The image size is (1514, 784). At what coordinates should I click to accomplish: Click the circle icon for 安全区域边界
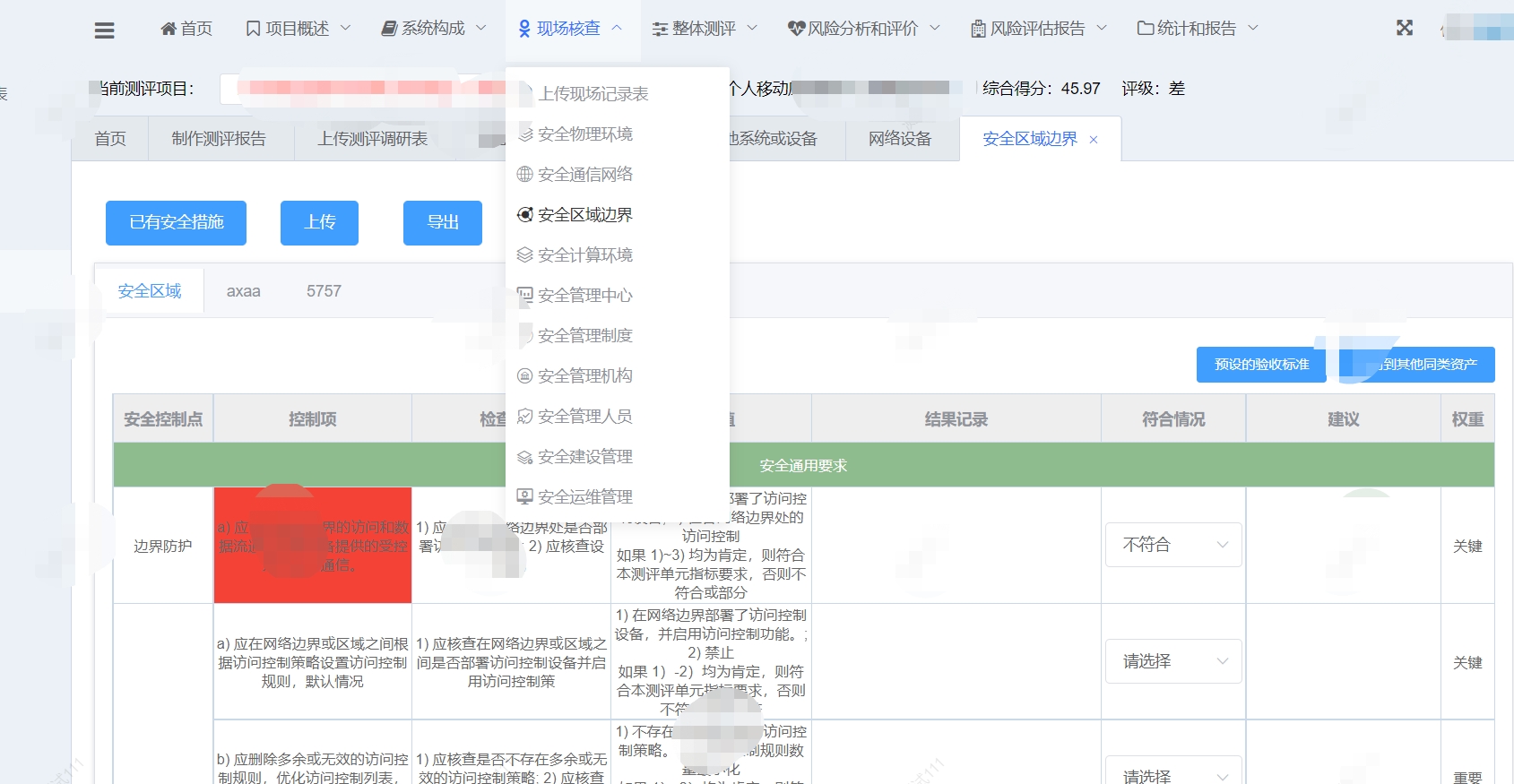tap(525, 215)
